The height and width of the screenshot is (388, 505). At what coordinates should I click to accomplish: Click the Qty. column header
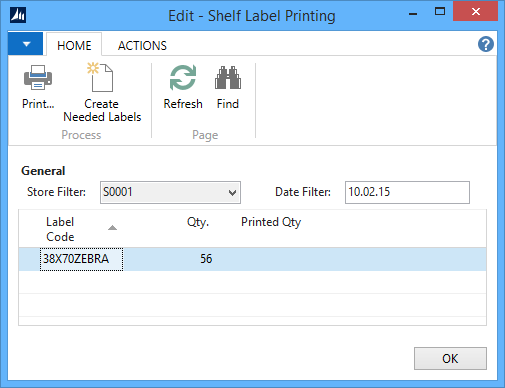[198, 222]
